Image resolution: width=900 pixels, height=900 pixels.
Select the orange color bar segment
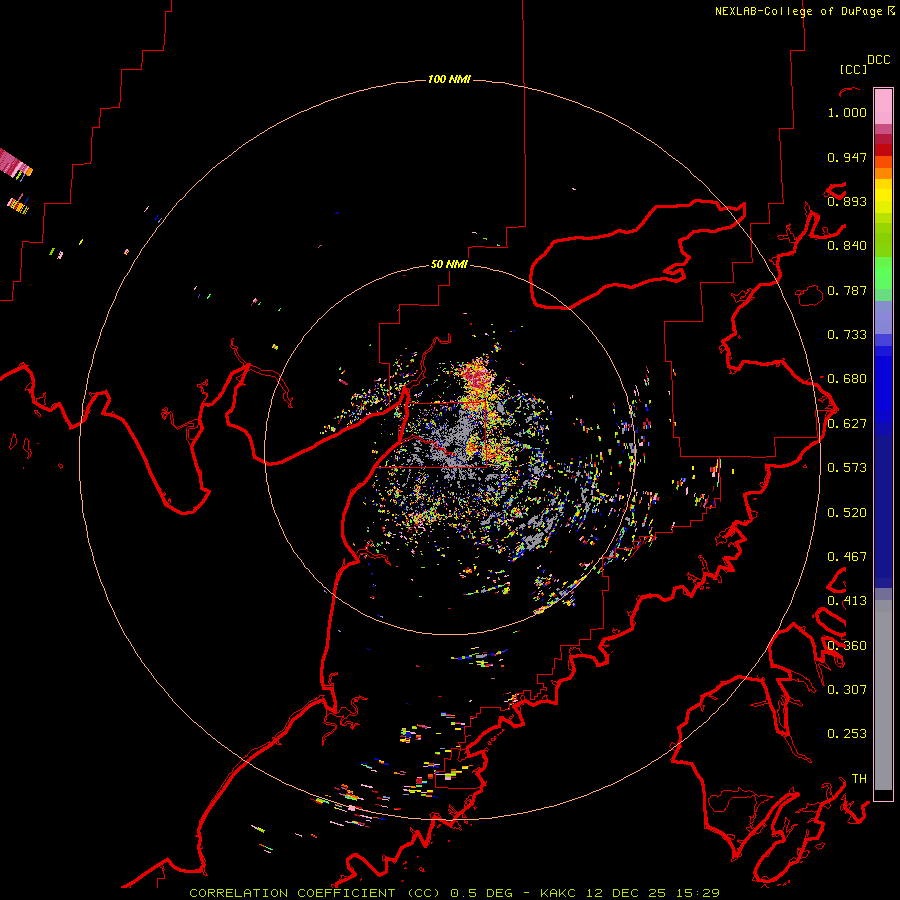tap(883, 173)
